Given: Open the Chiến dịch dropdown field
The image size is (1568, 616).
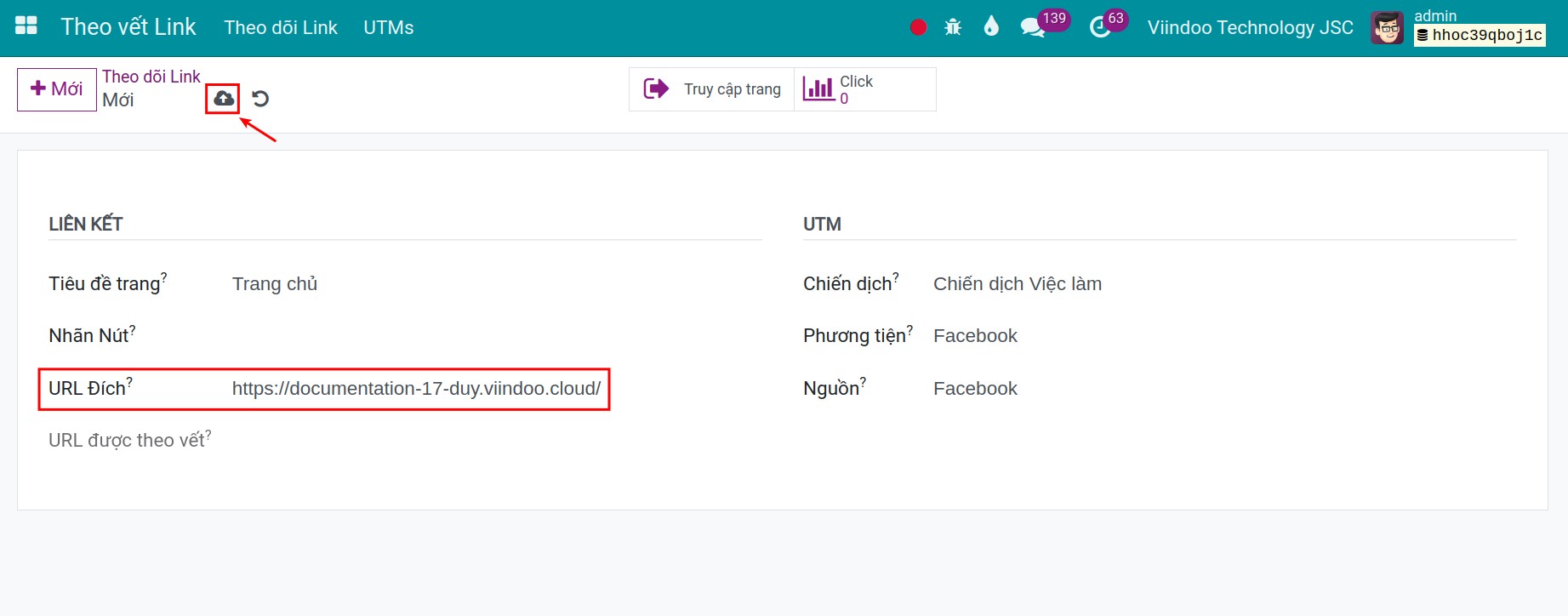Looking at the screenshot, I should click(x=1224, y=283).
